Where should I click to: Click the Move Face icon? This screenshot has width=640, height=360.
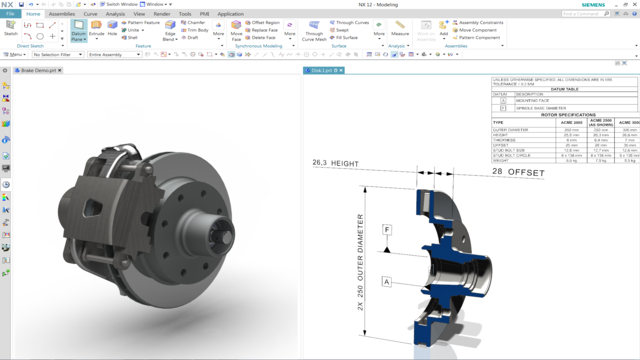(x=236, y=25)
